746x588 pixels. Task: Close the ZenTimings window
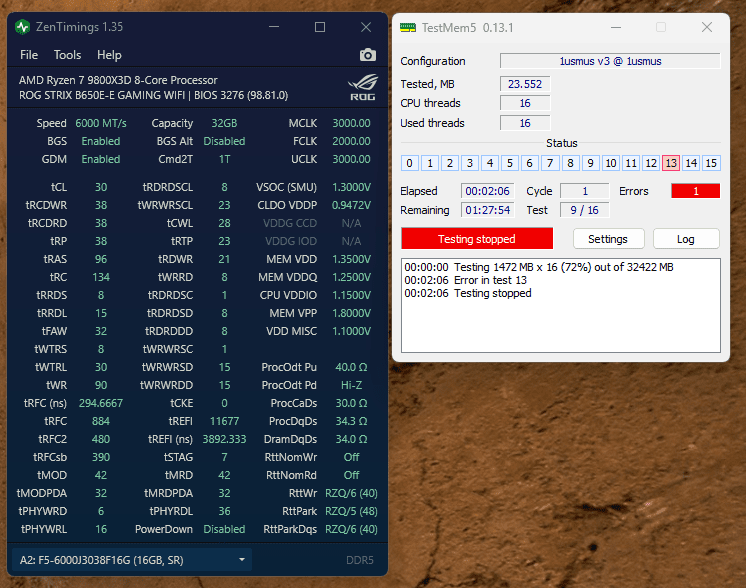click(x=366, y=27)
